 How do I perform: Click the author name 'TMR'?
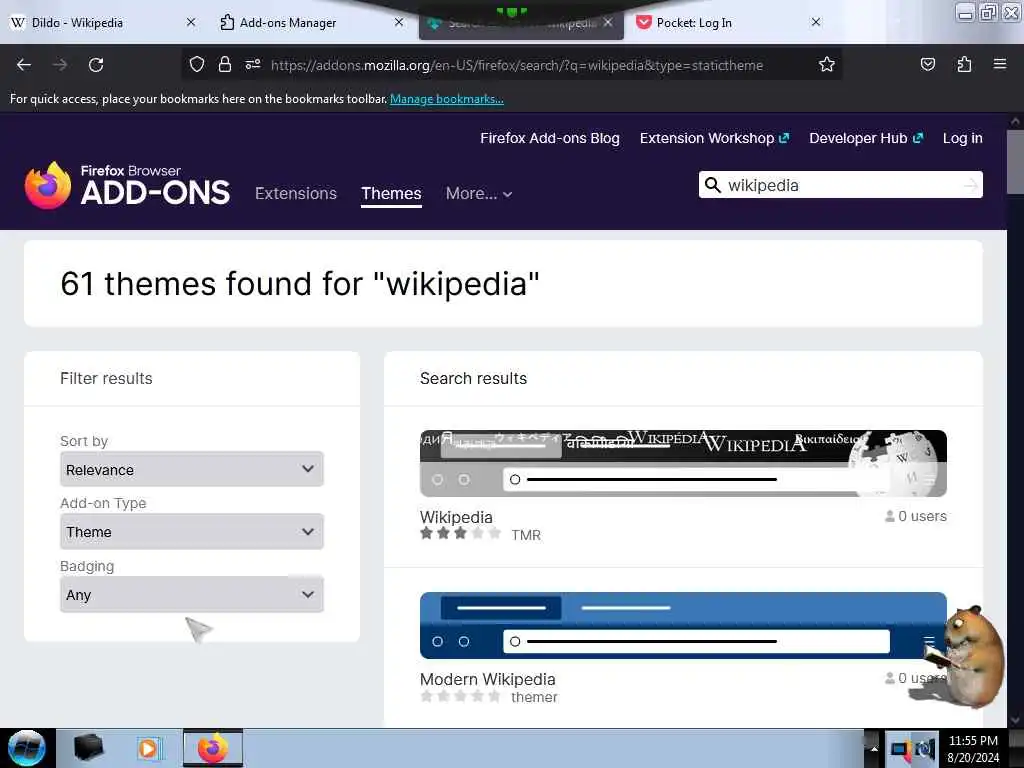526,535
